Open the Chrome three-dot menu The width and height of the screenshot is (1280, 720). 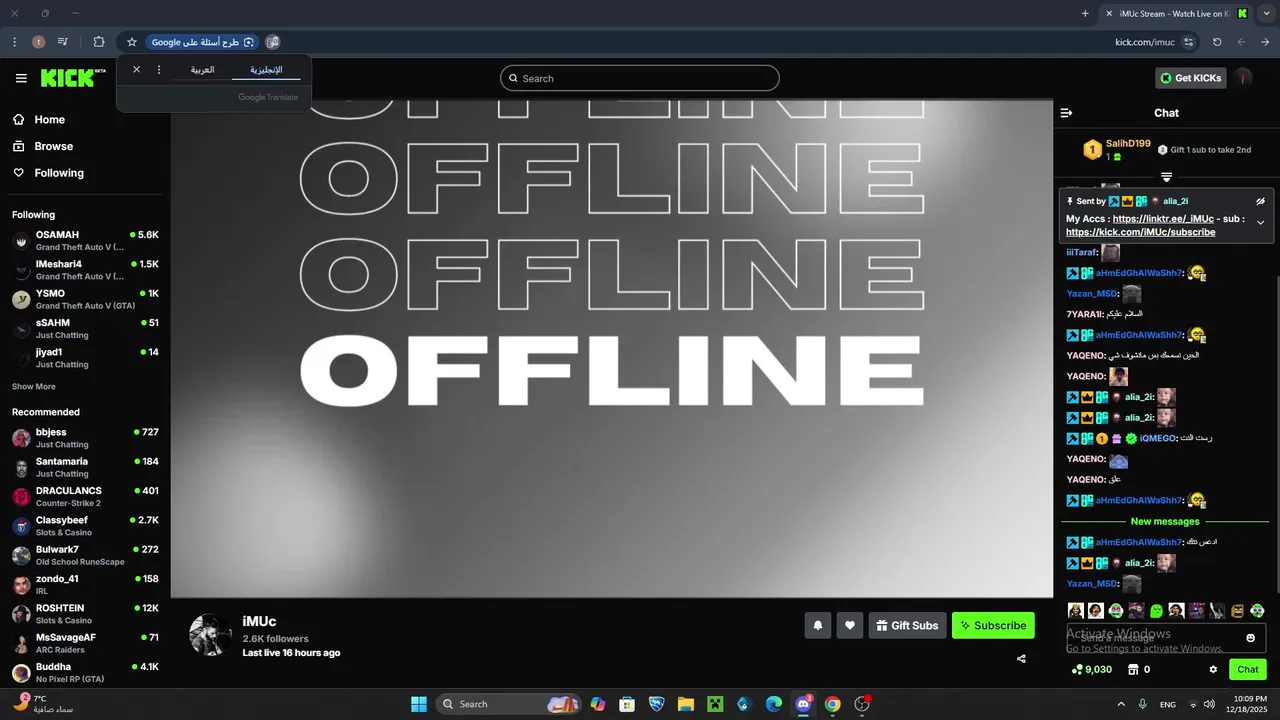pos(14,42)
